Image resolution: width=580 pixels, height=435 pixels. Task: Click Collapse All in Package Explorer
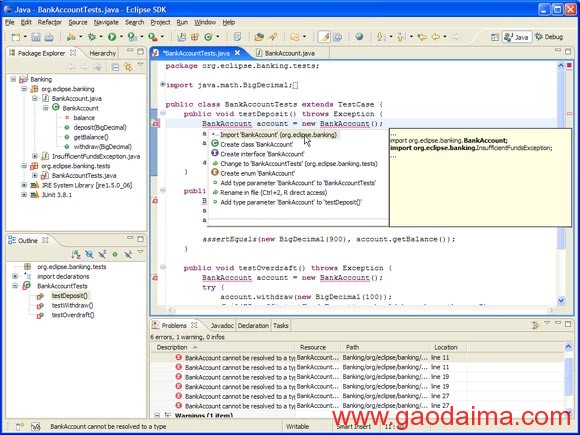pos(115,67)
